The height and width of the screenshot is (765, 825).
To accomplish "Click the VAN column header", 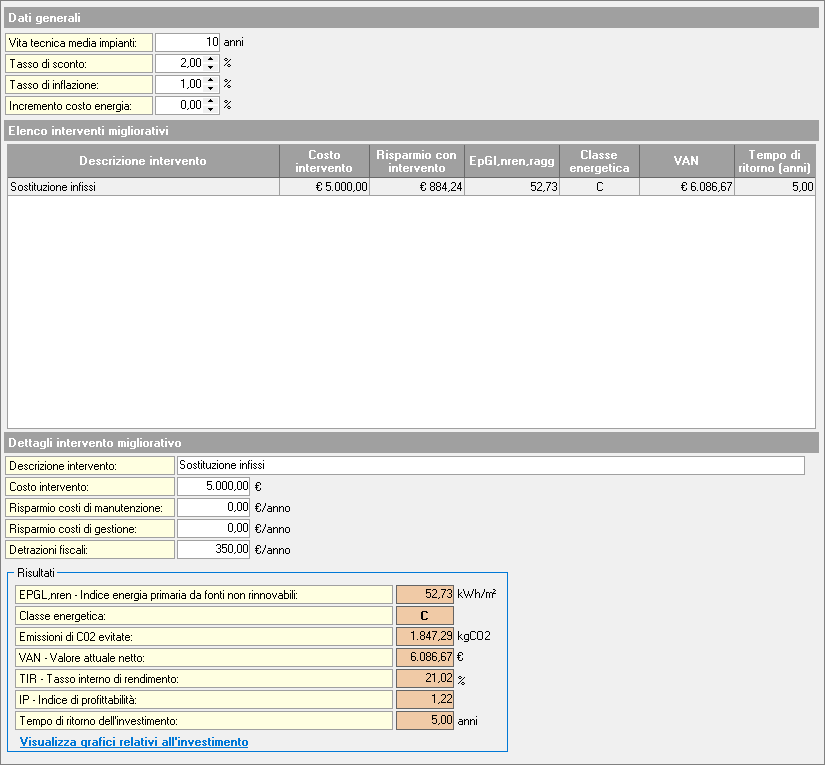I will tap(686, 161).
